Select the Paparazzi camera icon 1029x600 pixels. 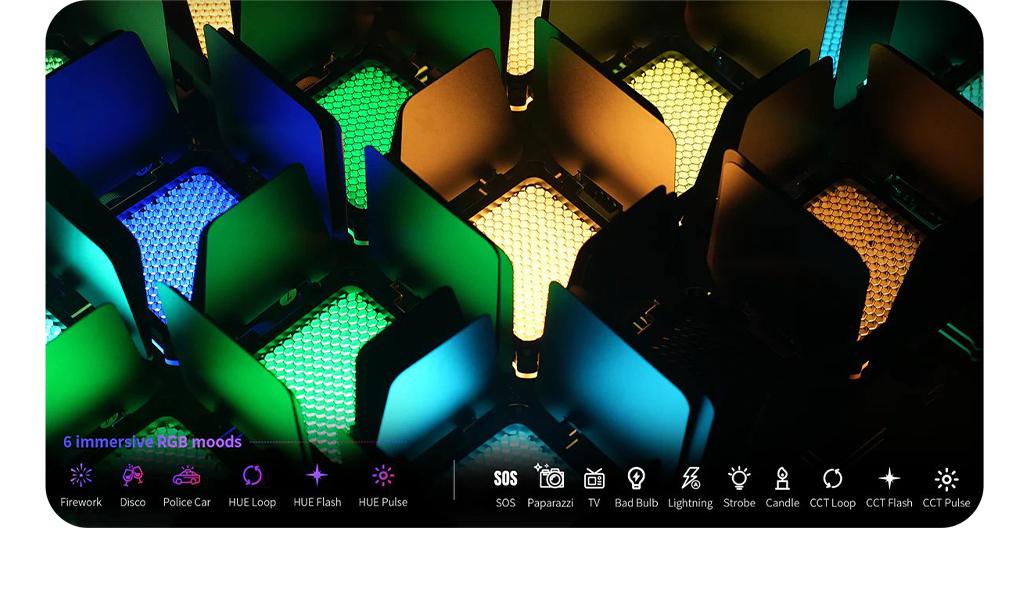click(550, 477)
